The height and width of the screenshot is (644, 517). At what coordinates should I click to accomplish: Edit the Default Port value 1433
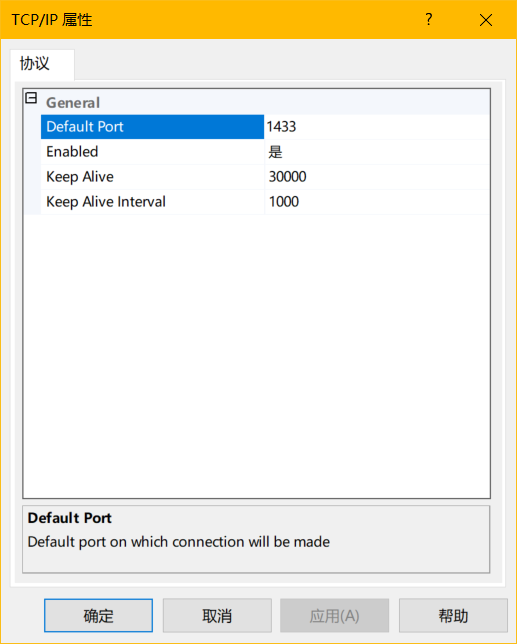[x=377, y=127]
